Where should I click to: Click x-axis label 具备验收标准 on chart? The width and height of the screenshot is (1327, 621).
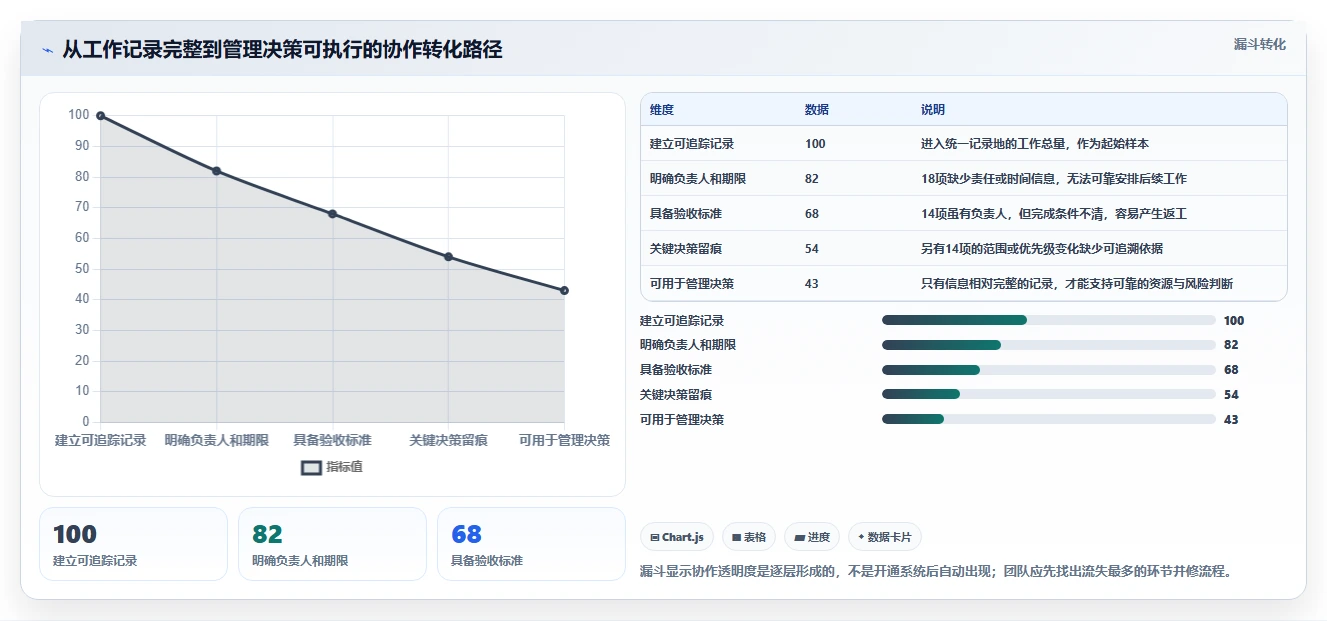point(332,440)
